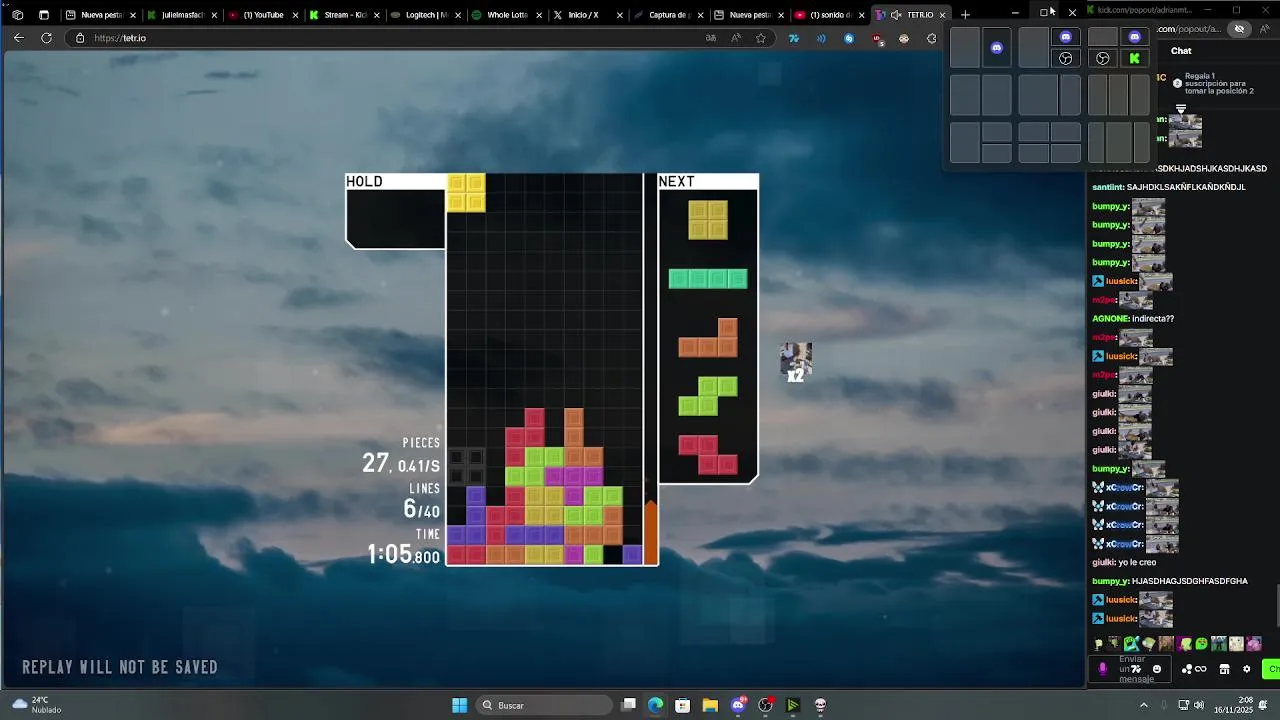Send message with the green Chat button
The width and height of the screenshot is (1280, 720).
click(1272, 670)
